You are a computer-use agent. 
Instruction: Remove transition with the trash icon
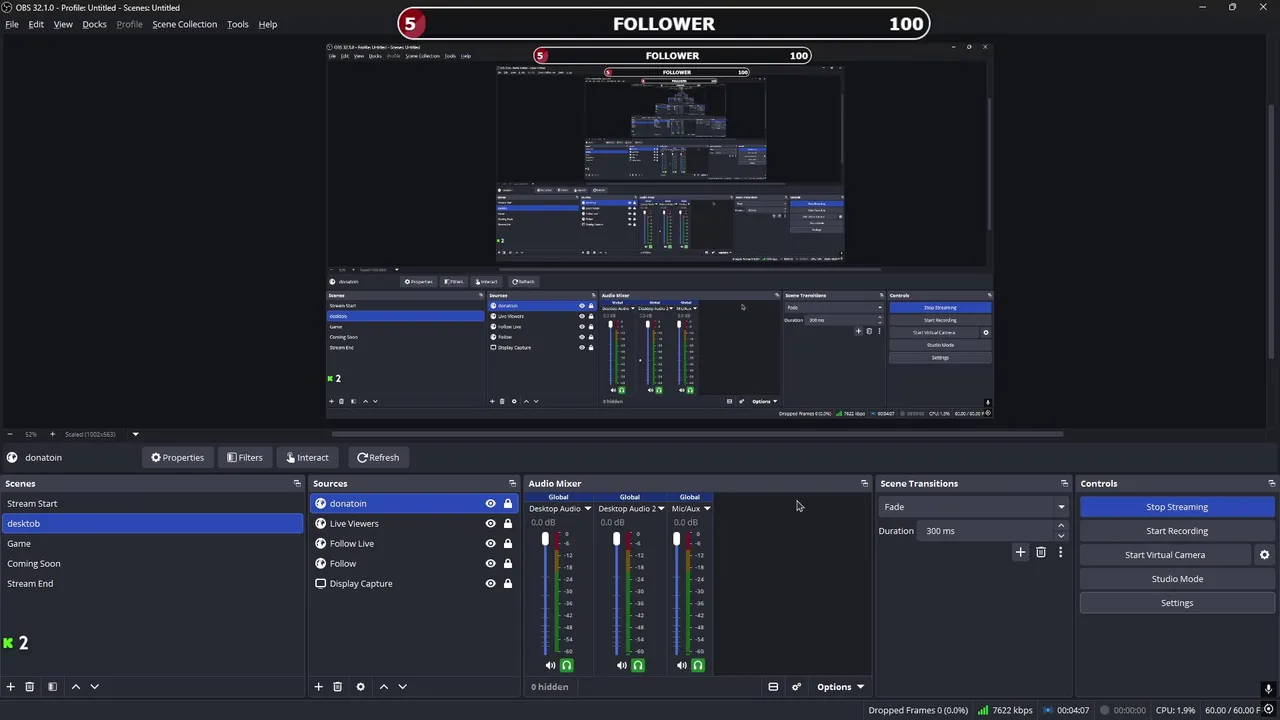click(x=1041, y=552)
